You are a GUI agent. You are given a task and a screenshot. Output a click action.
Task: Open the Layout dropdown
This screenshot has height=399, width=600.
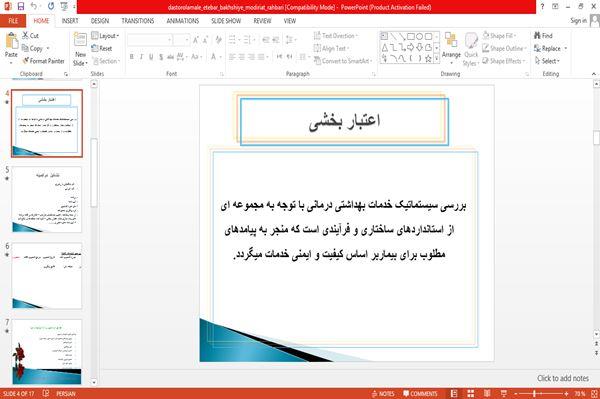(x=105, y=36)
